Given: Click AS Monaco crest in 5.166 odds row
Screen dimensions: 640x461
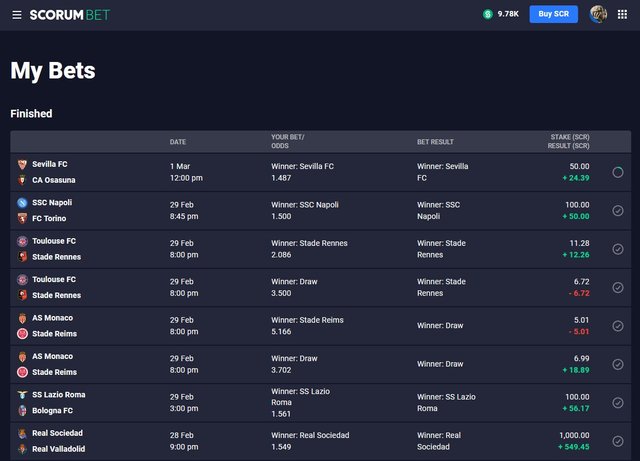Looking at the screenshot, I should pos(22,318).
